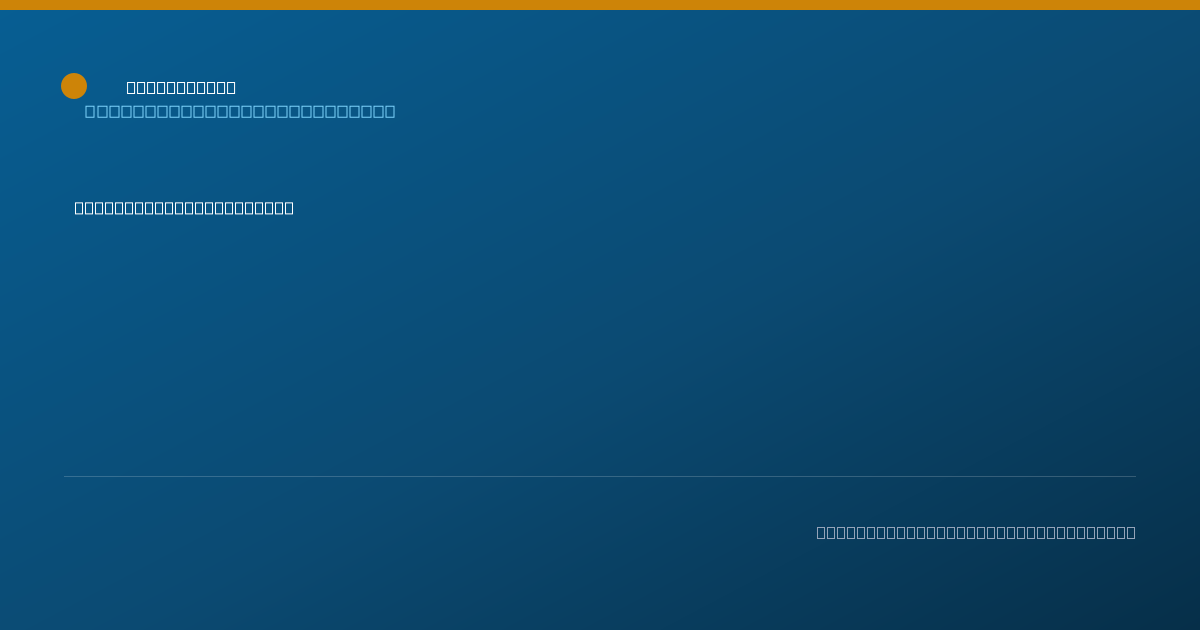Click the last character of the footer text

(x=1130, y=533)
